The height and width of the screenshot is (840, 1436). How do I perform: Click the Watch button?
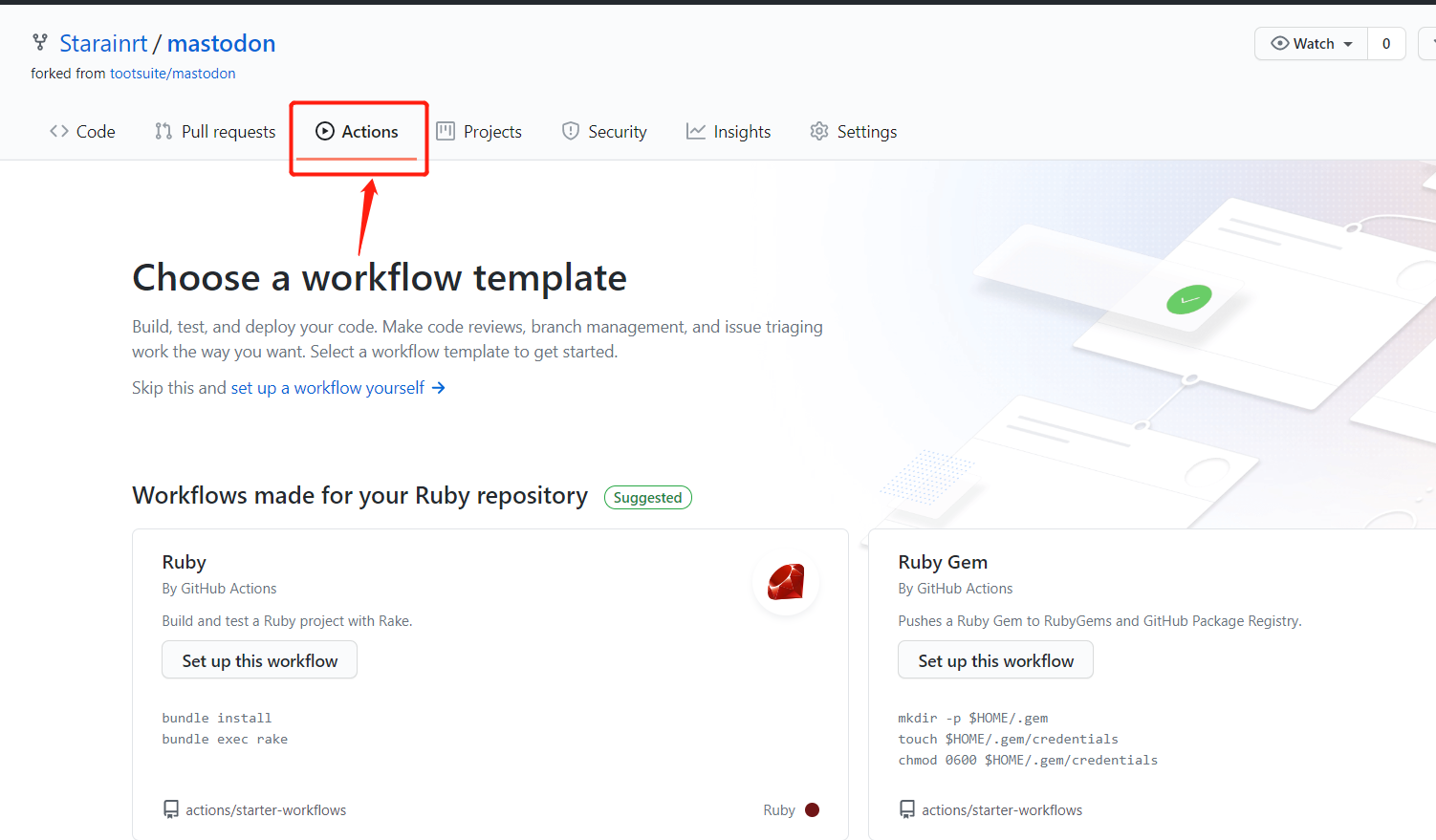tap(1312, 43)
